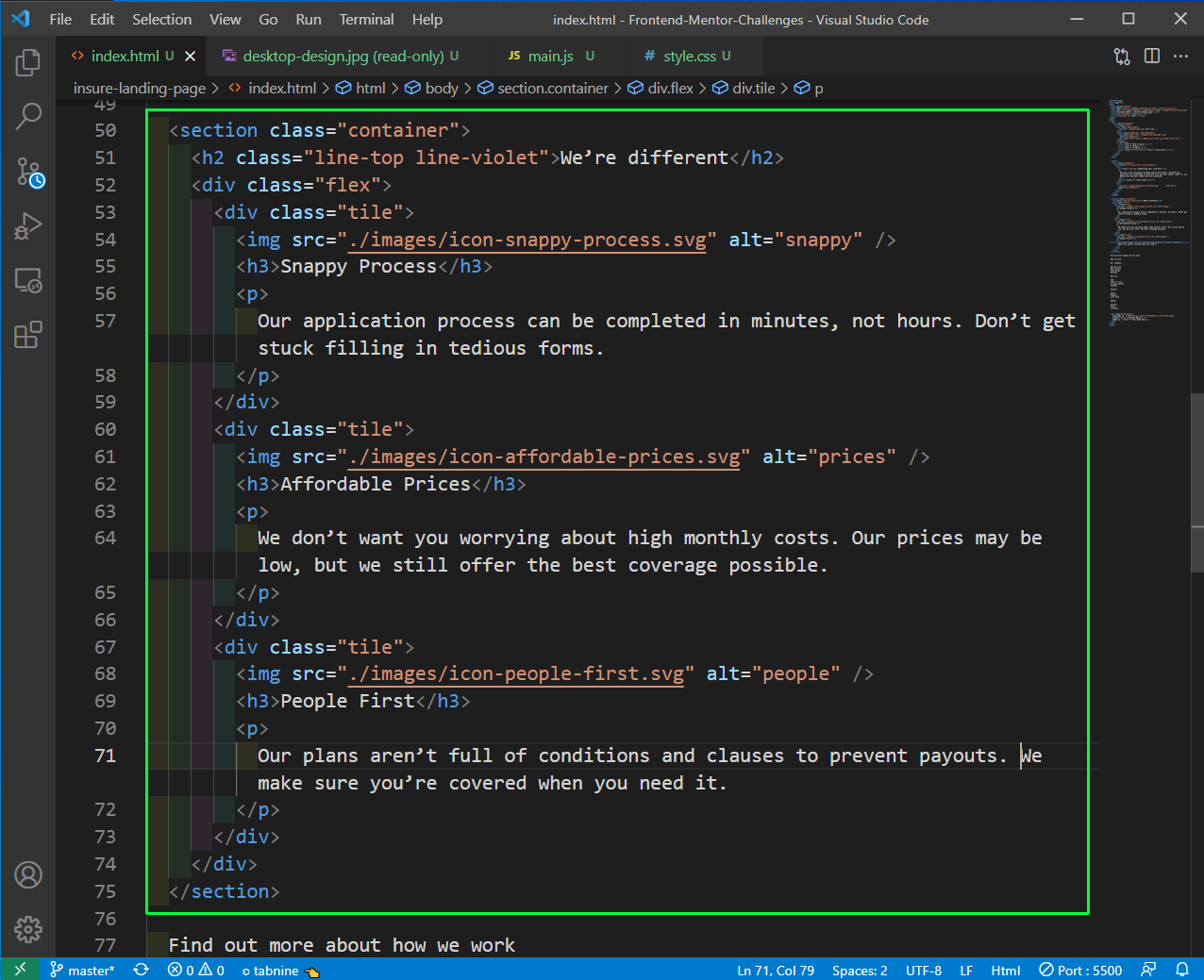Open the Remote Explorer view

28,280
